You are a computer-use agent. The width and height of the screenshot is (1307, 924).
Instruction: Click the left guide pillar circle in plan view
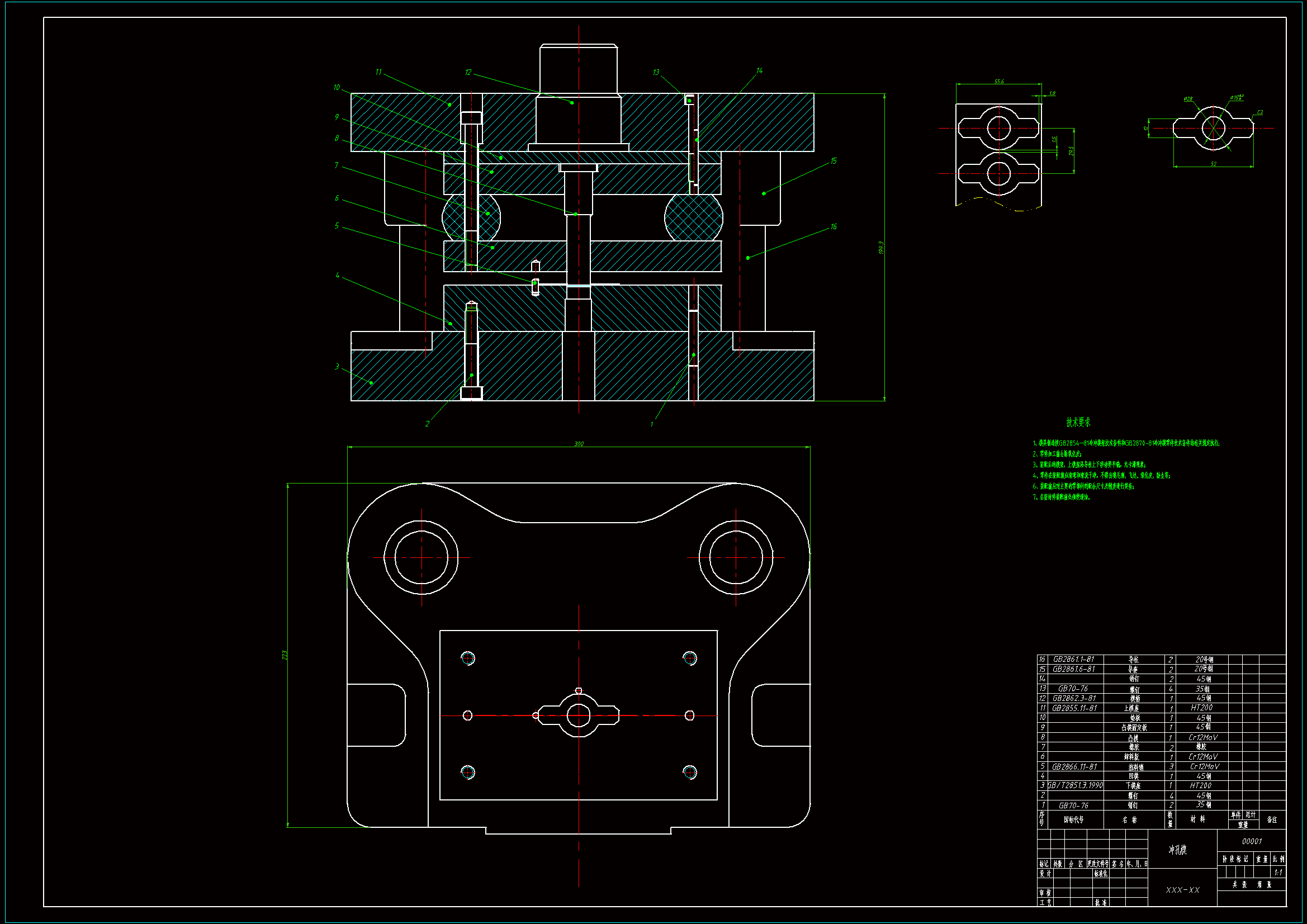(x=422, y=557)
